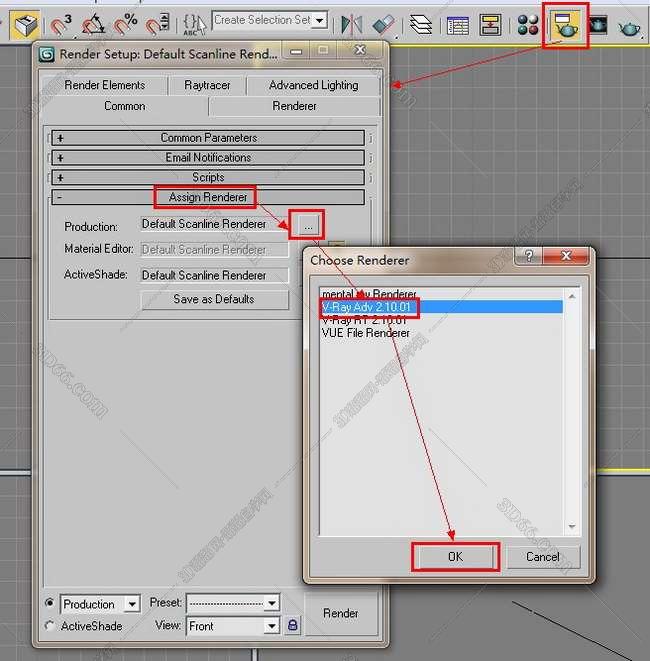650x661 pixels.
Task: Toggle the Angle Snap icon
Action: coord(93,24)
